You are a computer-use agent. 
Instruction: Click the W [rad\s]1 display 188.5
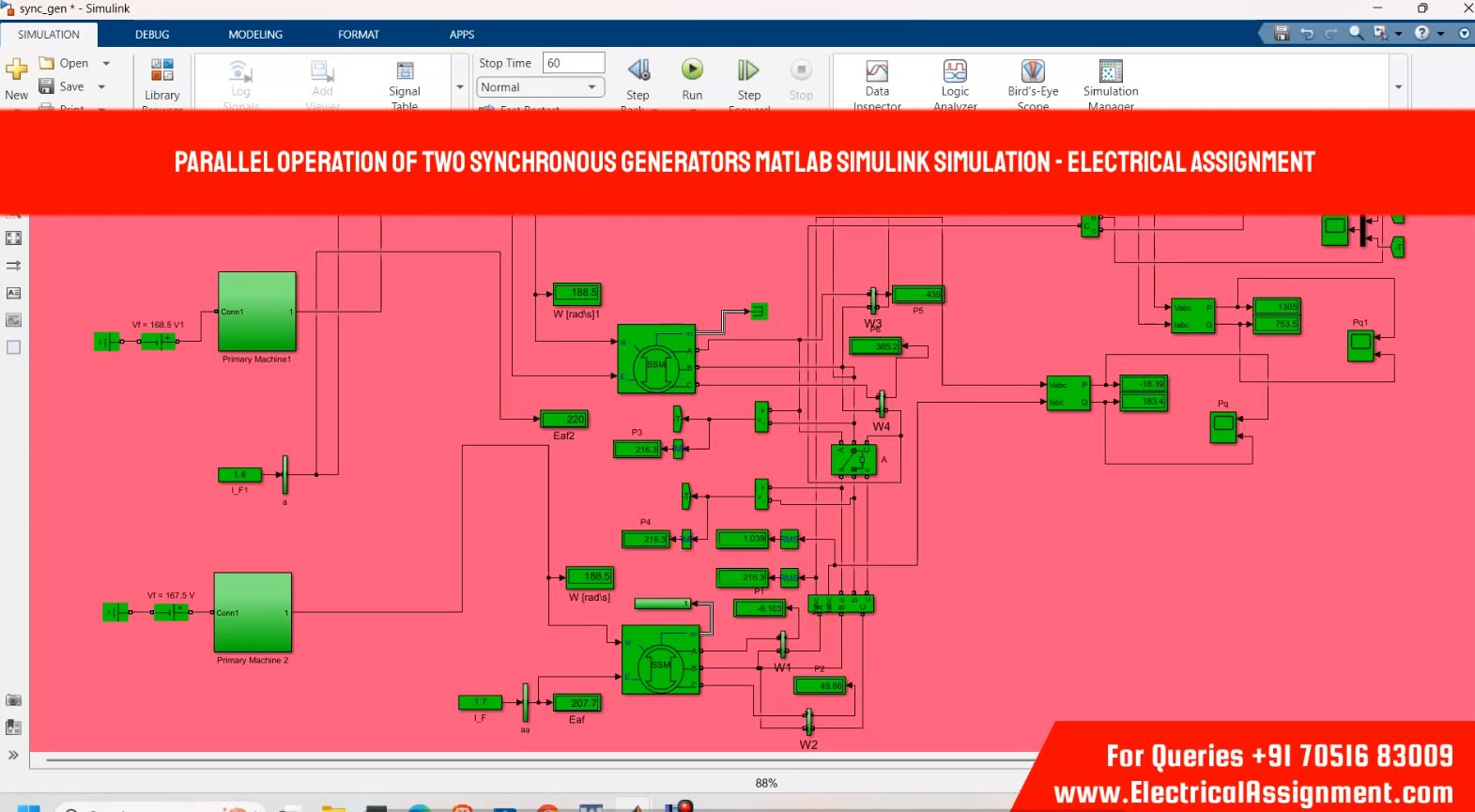[576, 293]
